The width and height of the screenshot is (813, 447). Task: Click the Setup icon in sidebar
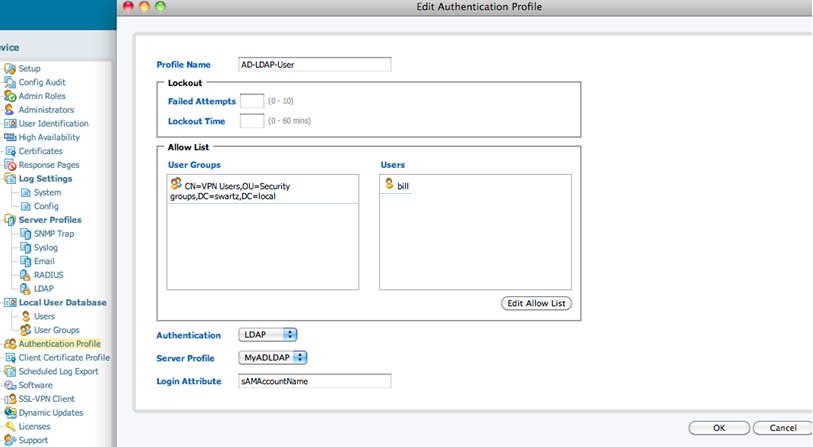click(x=10, y=68)
